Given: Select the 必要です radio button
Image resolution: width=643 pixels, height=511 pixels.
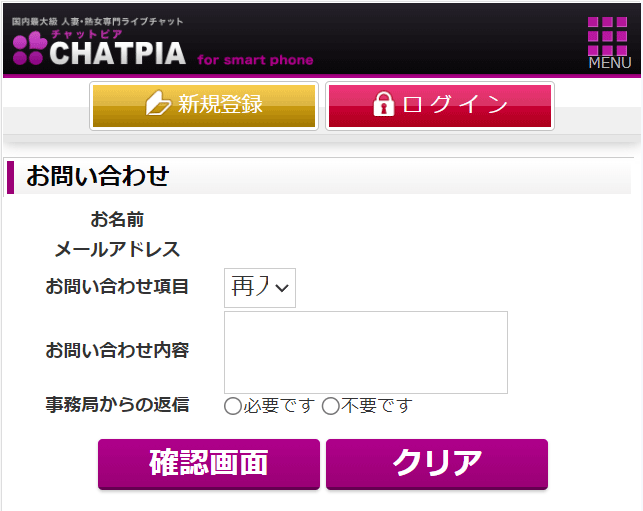Looking at the screenshot, I should [x=233, y=406].
